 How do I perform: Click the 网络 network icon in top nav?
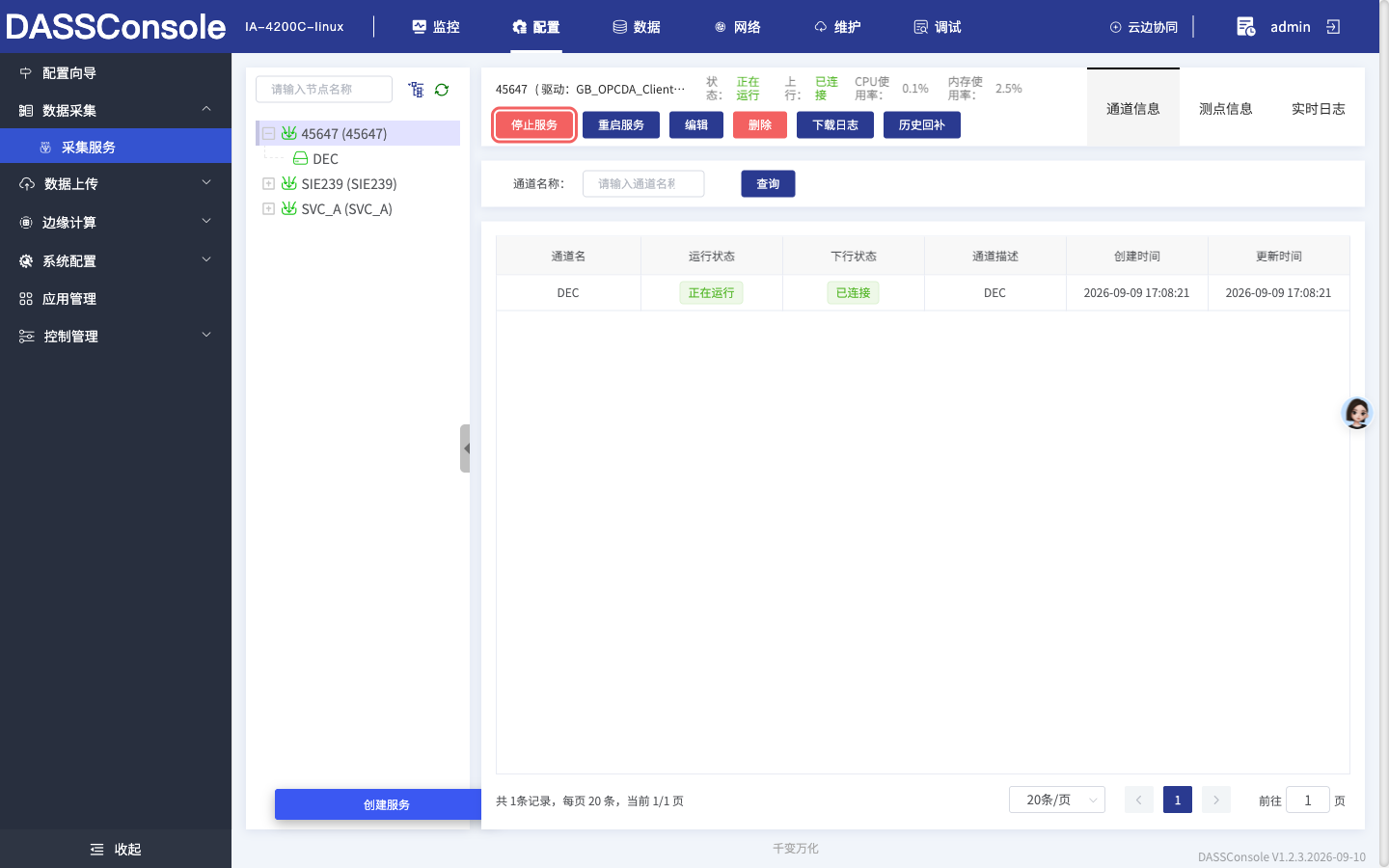721,27
